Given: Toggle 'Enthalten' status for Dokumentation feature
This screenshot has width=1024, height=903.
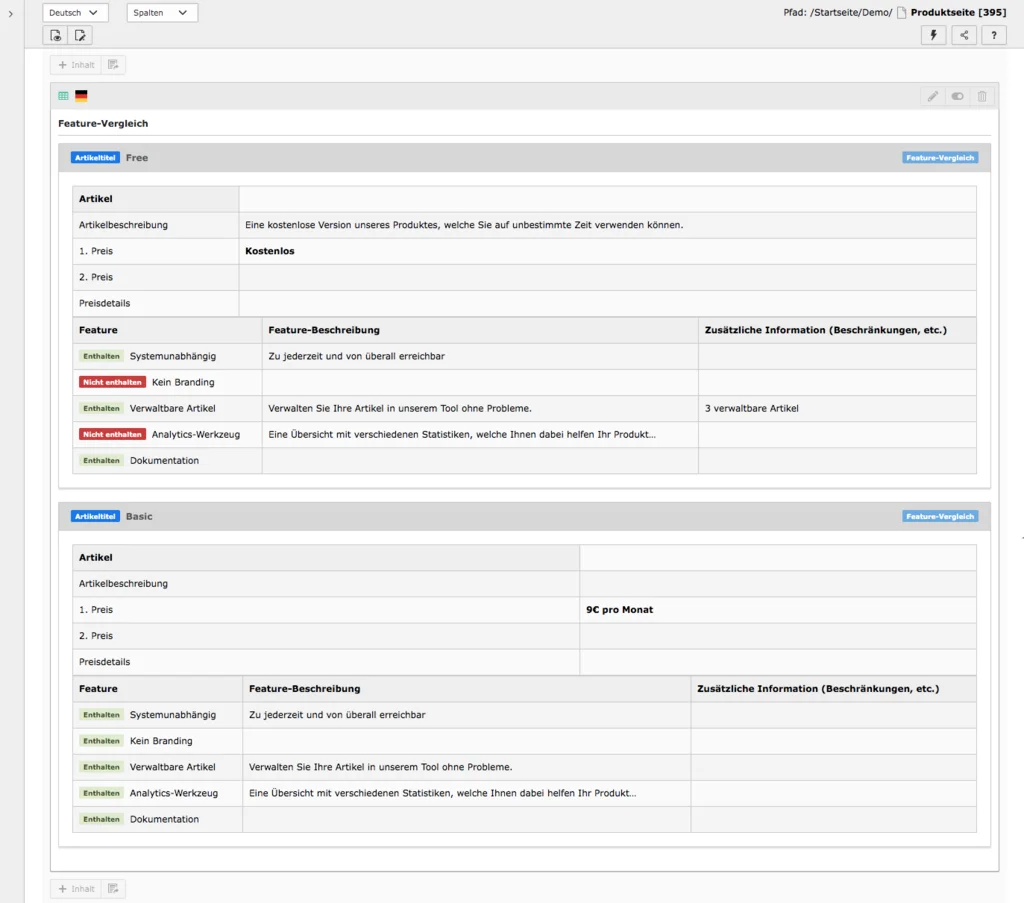Looking at the screenshot, I should coord(101,460).
